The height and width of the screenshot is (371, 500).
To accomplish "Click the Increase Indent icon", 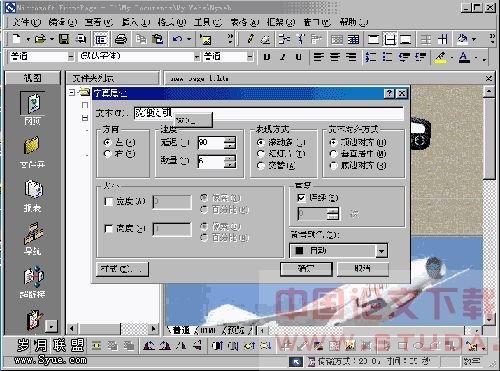I will [421, 57].
